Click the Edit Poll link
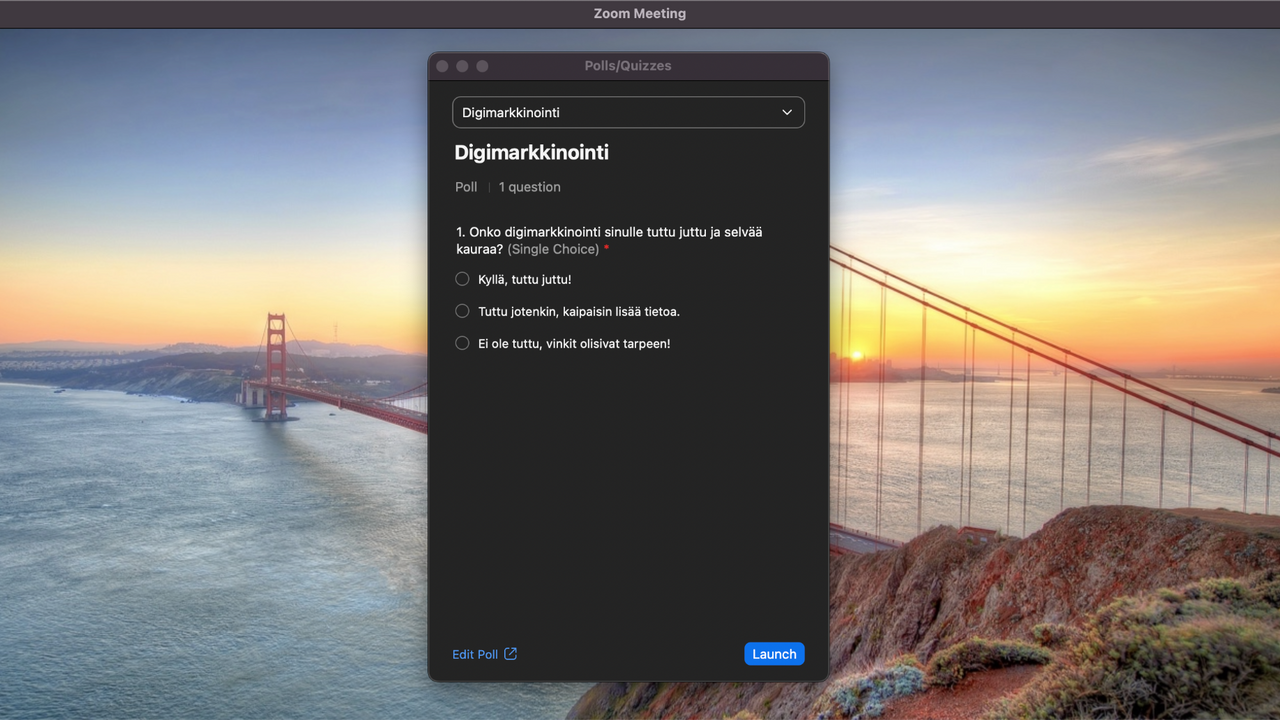1280x720 pixels. click(x=475, y=654)
